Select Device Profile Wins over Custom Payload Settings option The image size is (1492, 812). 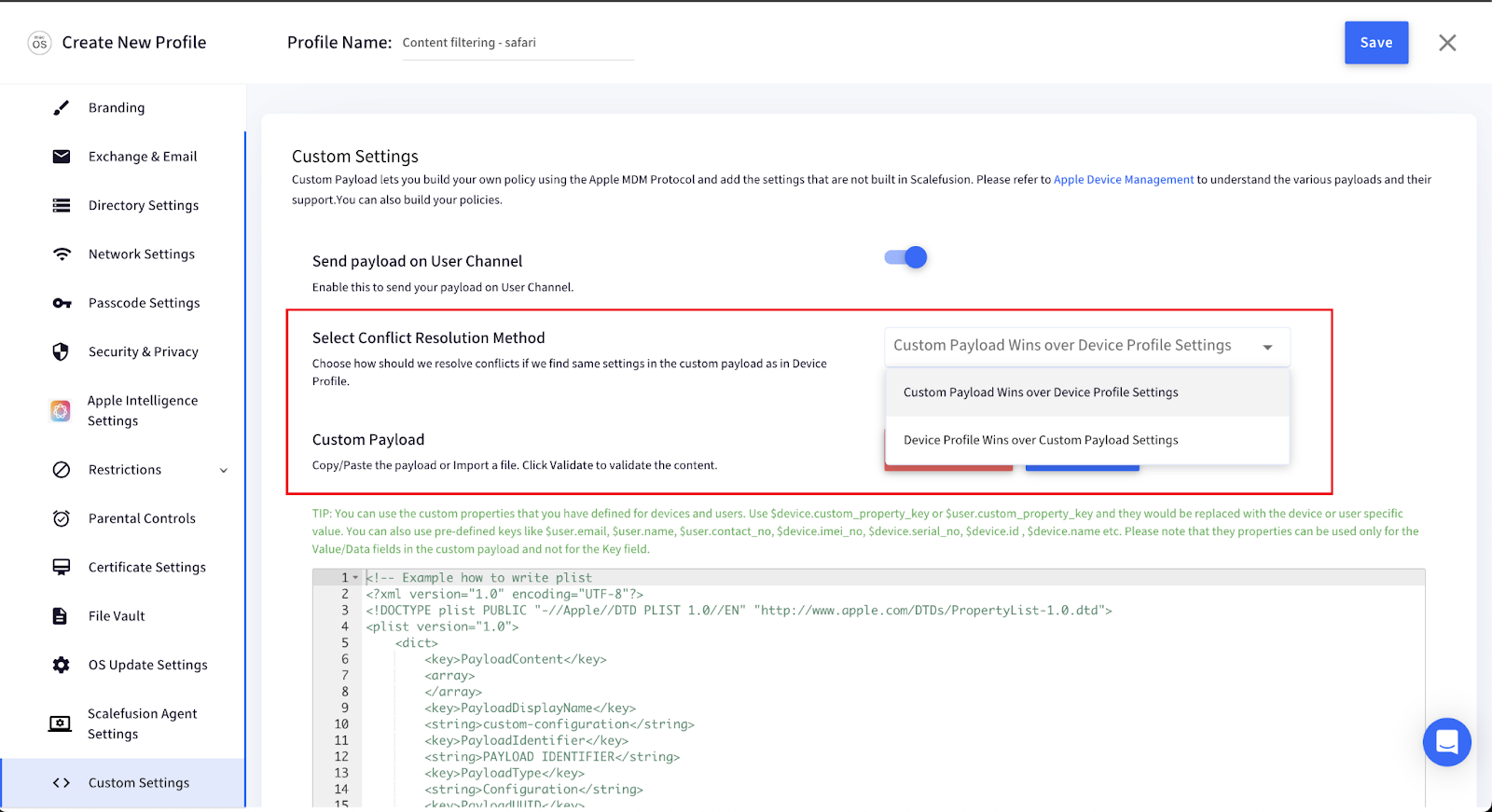[1087, 440]
